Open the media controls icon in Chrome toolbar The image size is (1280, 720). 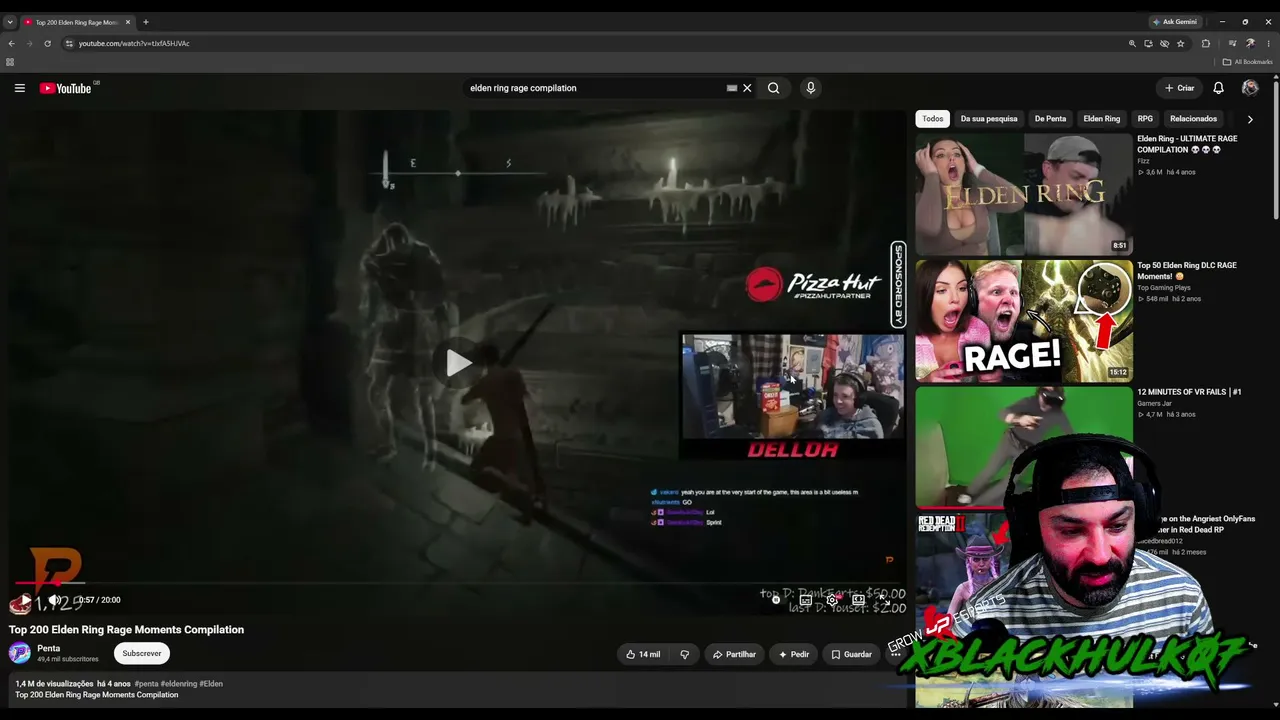coord(1232,43)
